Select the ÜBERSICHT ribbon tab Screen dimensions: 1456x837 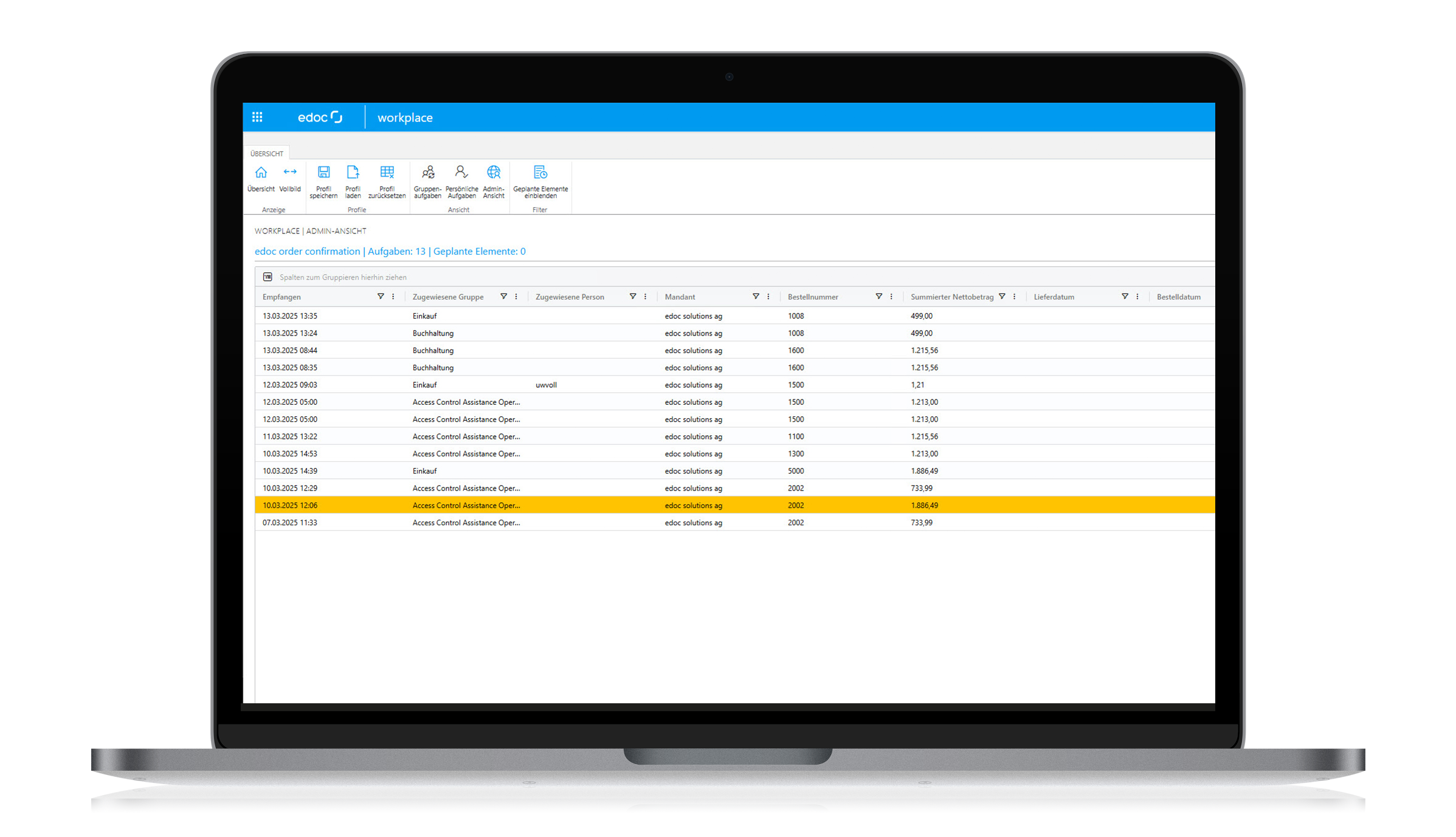click(266, 153)
